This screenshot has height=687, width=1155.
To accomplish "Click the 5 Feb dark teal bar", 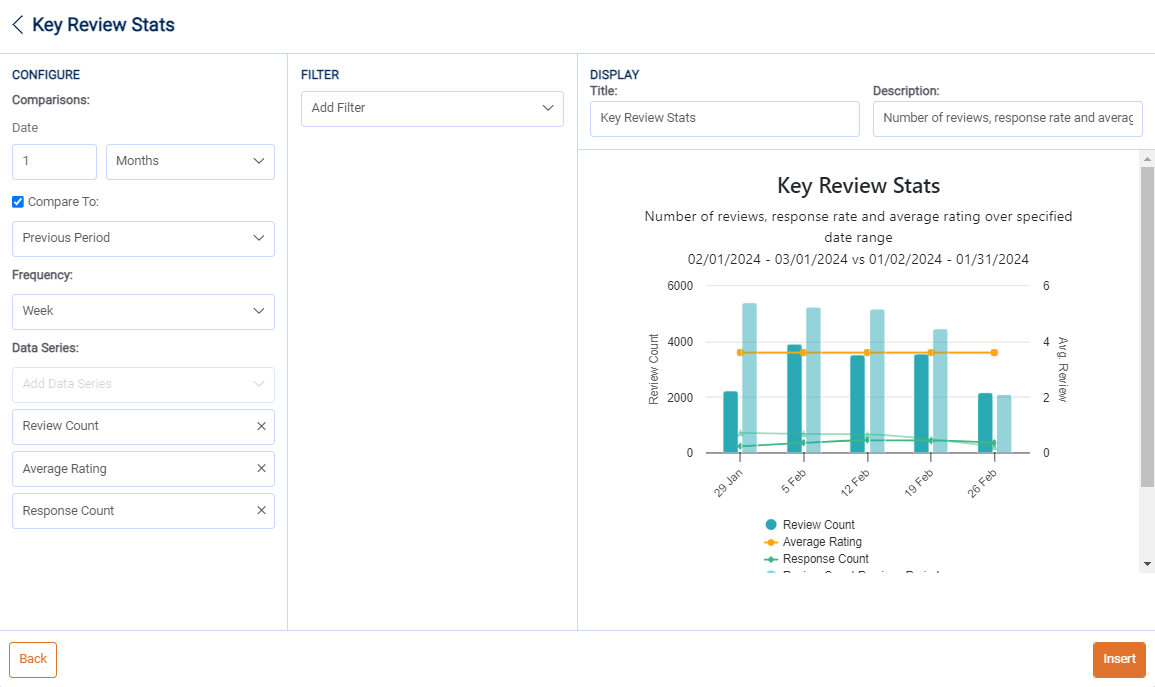I will (794, 399).
